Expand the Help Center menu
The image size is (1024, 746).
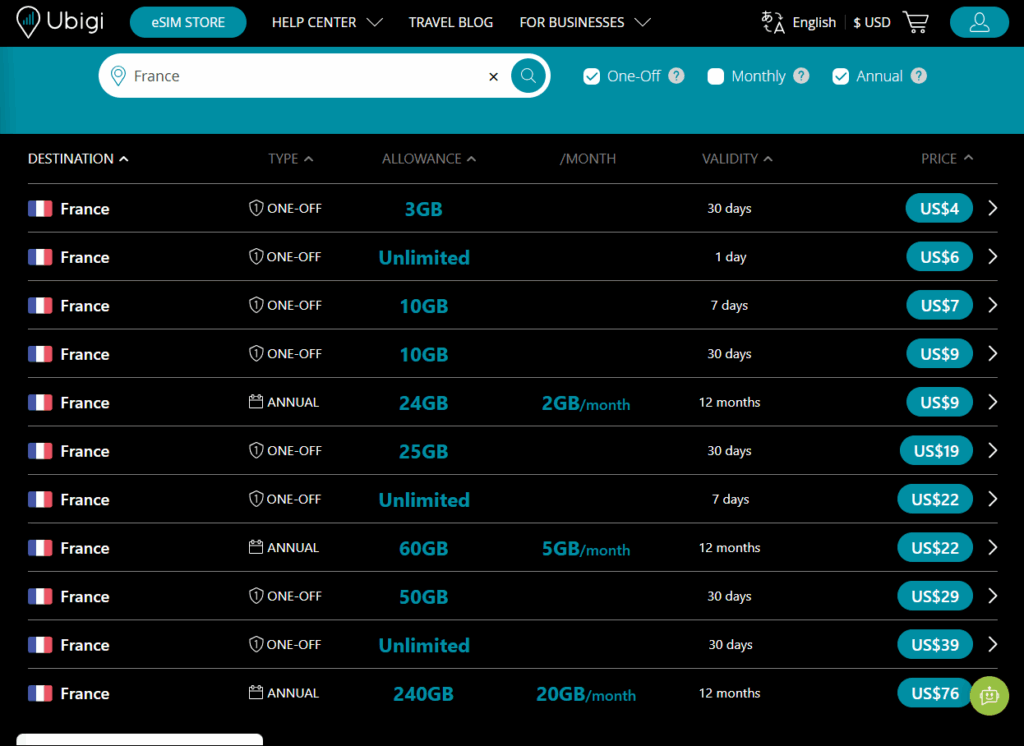(327, 22)
